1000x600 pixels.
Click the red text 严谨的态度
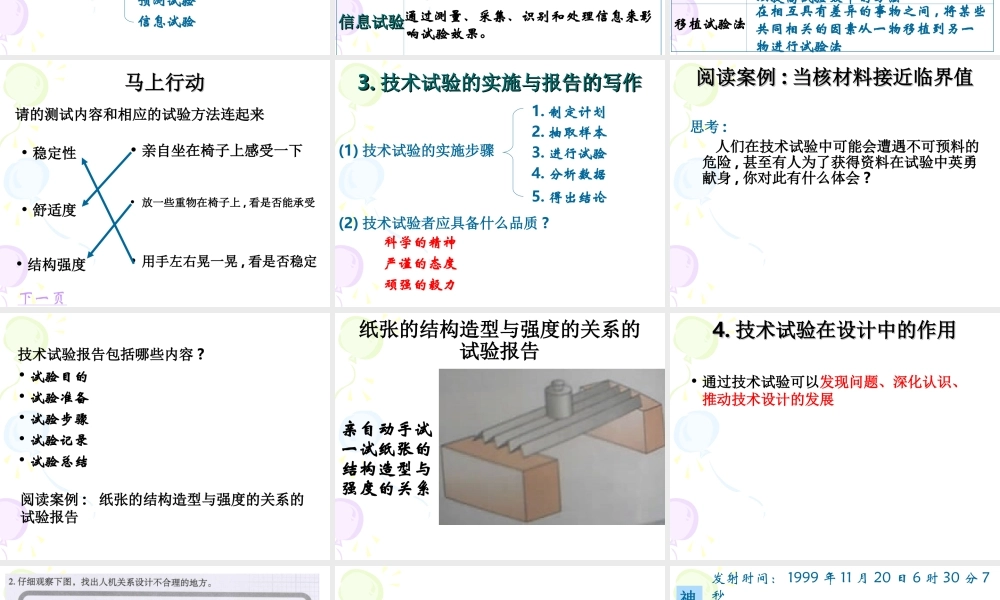click(x=420, y=263)
